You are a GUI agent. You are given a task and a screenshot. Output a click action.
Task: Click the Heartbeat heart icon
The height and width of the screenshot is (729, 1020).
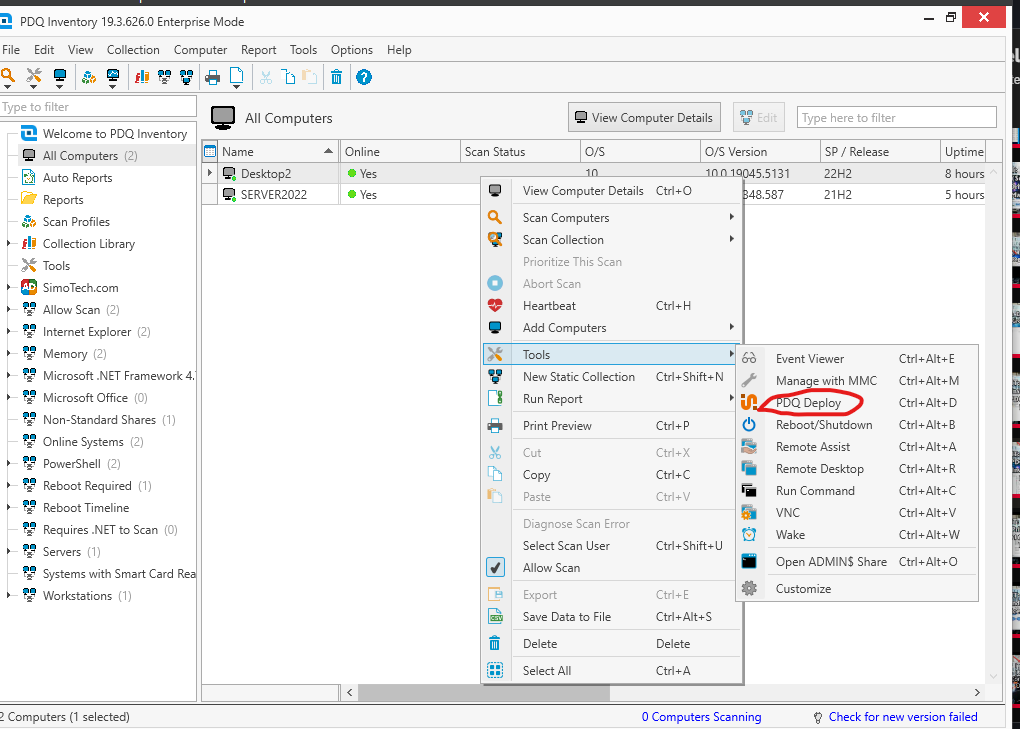[x=495, y=306]
